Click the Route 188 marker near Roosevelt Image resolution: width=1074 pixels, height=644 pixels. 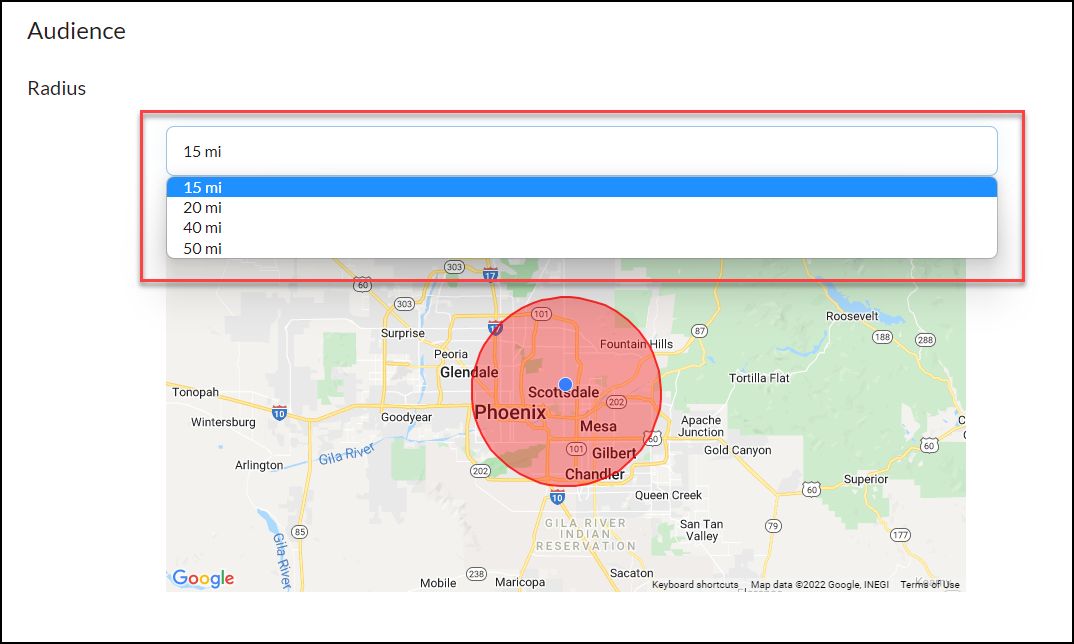[882, 337]
